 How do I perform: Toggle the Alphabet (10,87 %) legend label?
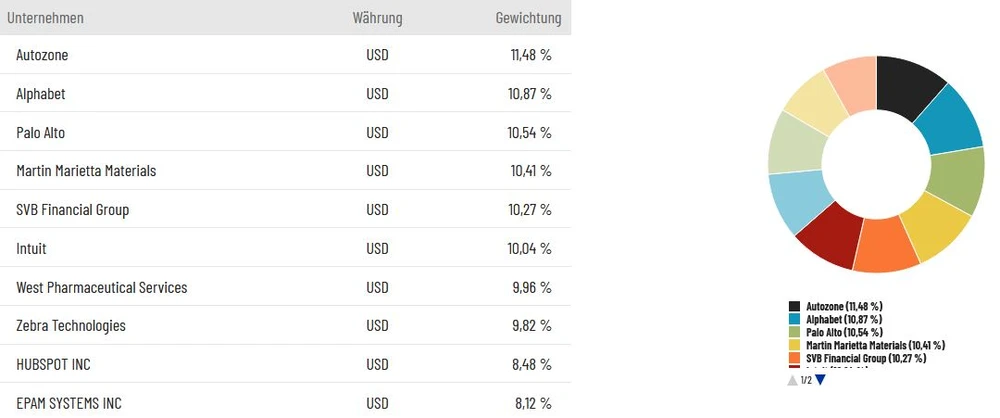click(844, 319)
